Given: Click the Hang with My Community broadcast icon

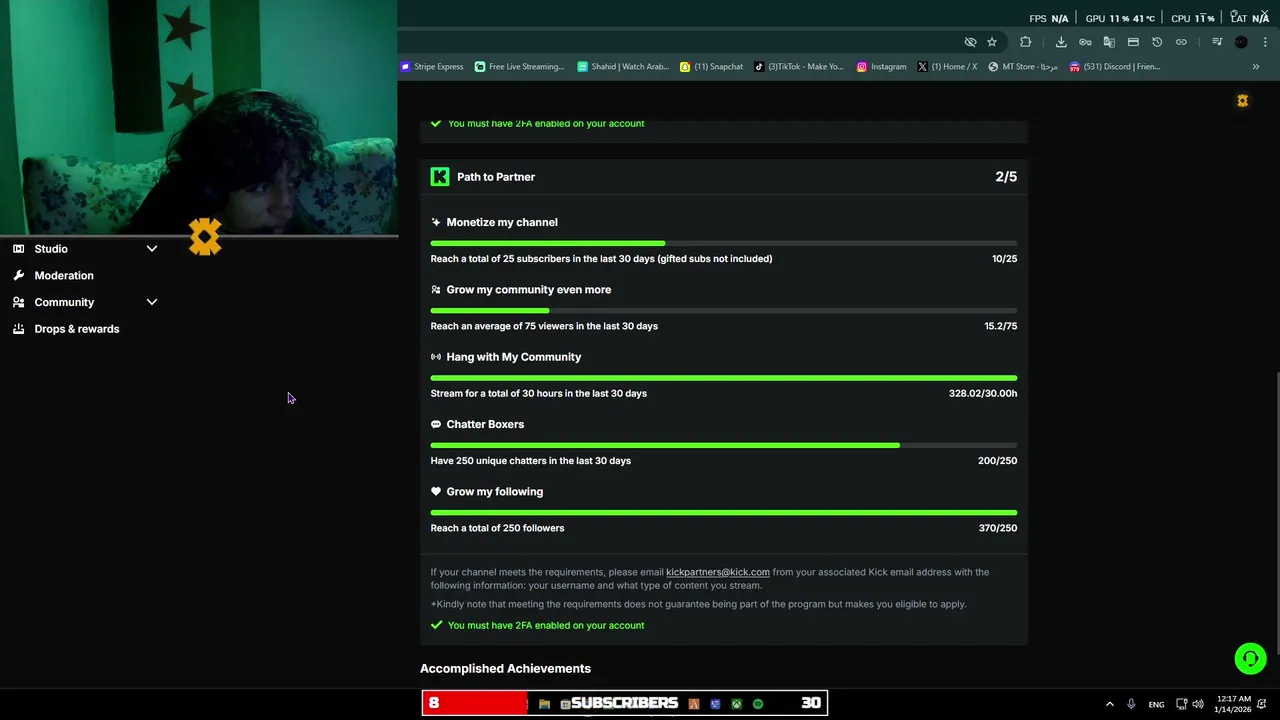Looking at the screenshot, I should pos(436,357).
